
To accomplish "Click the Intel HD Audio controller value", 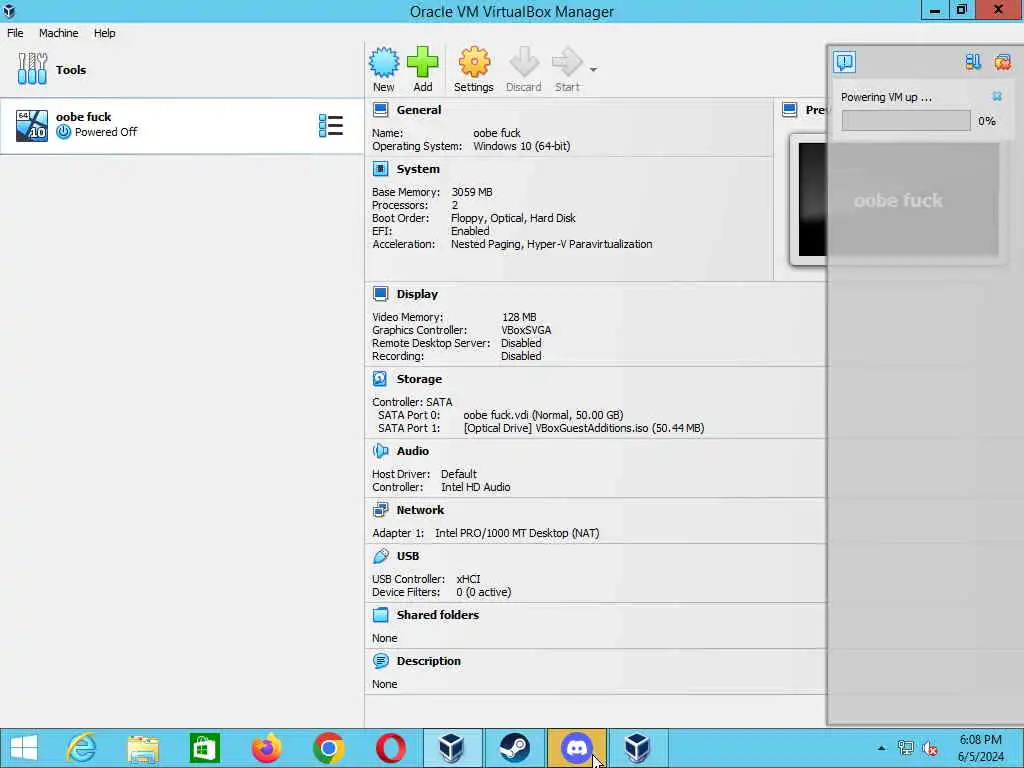I will point(475,487).
